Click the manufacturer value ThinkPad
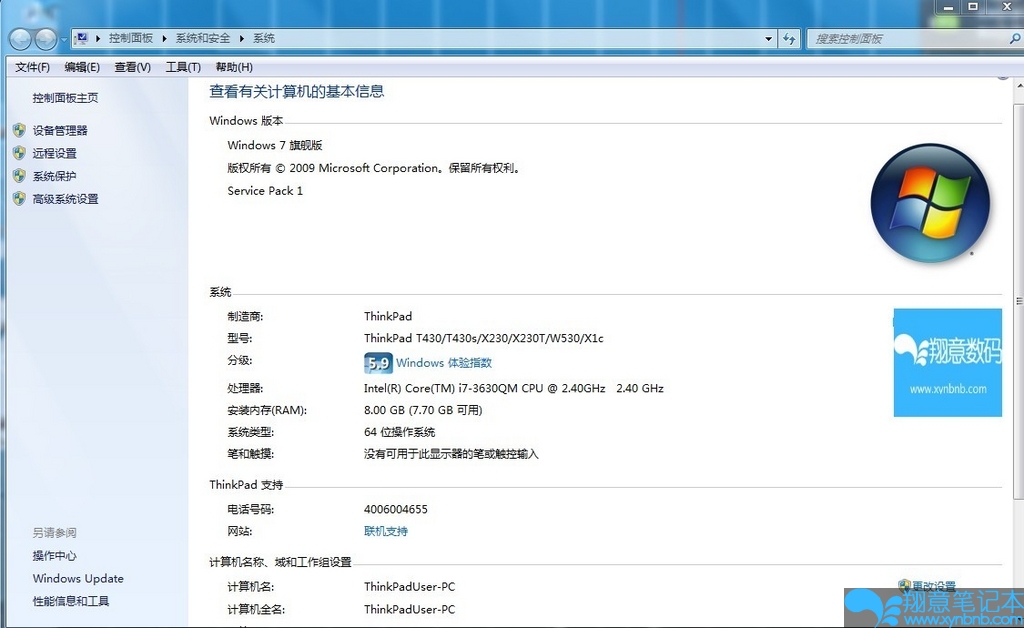Image resolution: width=1024 pixels, height=628 pixels. 388,316
